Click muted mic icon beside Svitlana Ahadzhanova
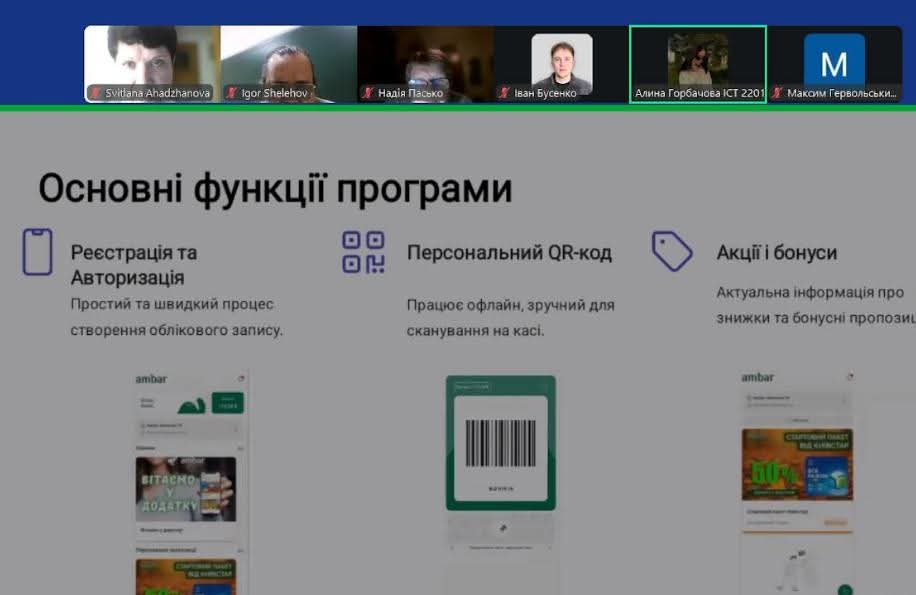Viewport: 916px width, 595px height. [95, 93]
